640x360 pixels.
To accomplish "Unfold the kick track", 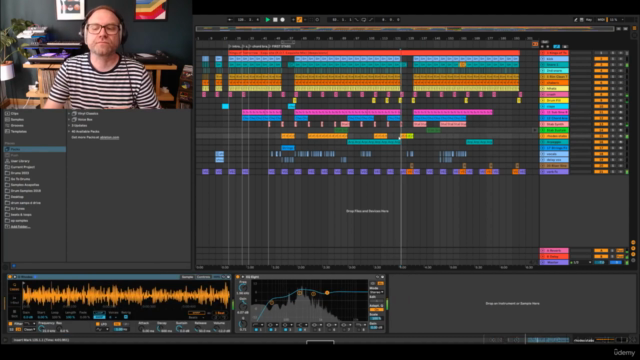I will (542, 59).
